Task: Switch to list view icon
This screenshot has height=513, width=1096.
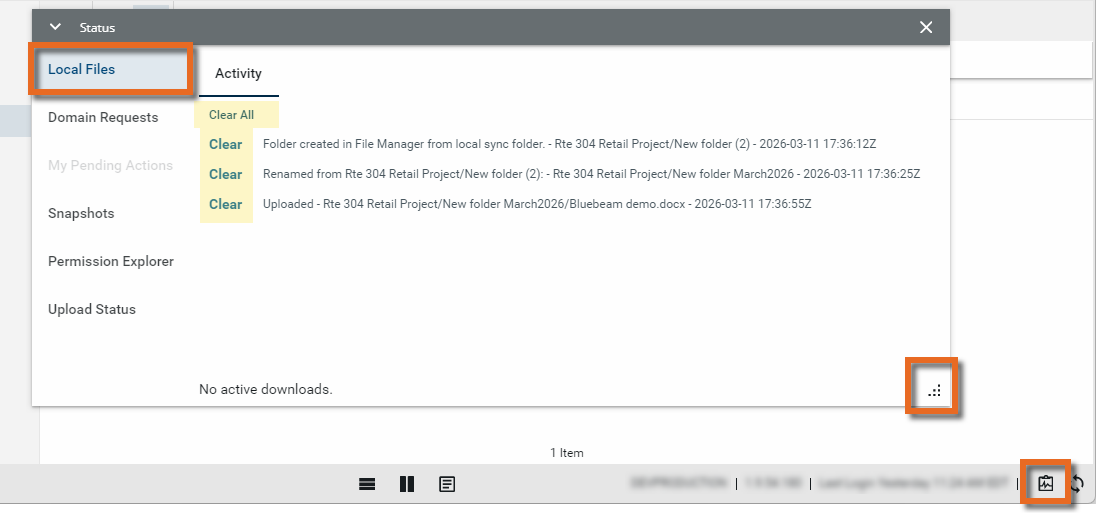Action: [367, 484]
